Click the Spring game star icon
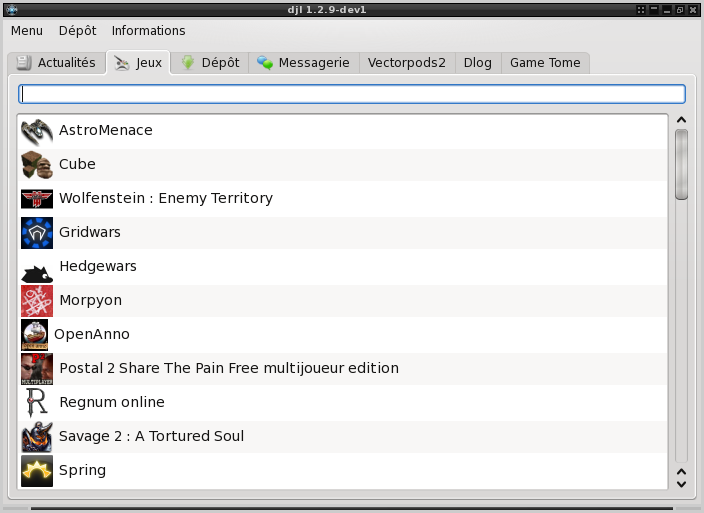Screen dimensions: 704x513 (37, 471)
